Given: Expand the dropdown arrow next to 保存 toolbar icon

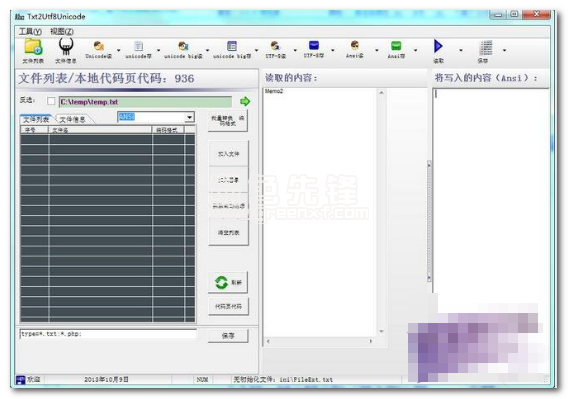Looking at the screenshot, I should click(504, 50).
